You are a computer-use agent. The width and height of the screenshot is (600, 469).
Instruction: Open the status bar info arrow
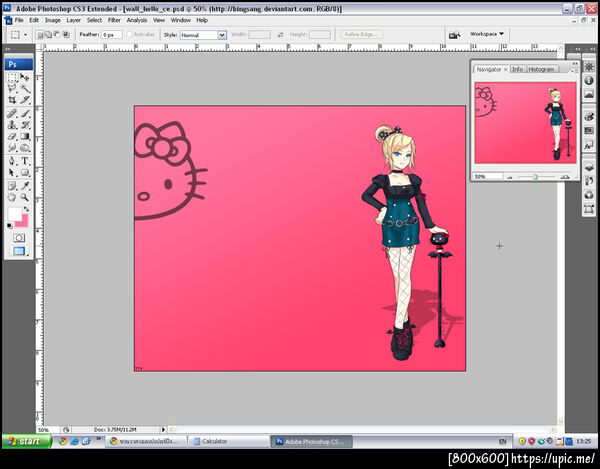click(x=164, y=430)
